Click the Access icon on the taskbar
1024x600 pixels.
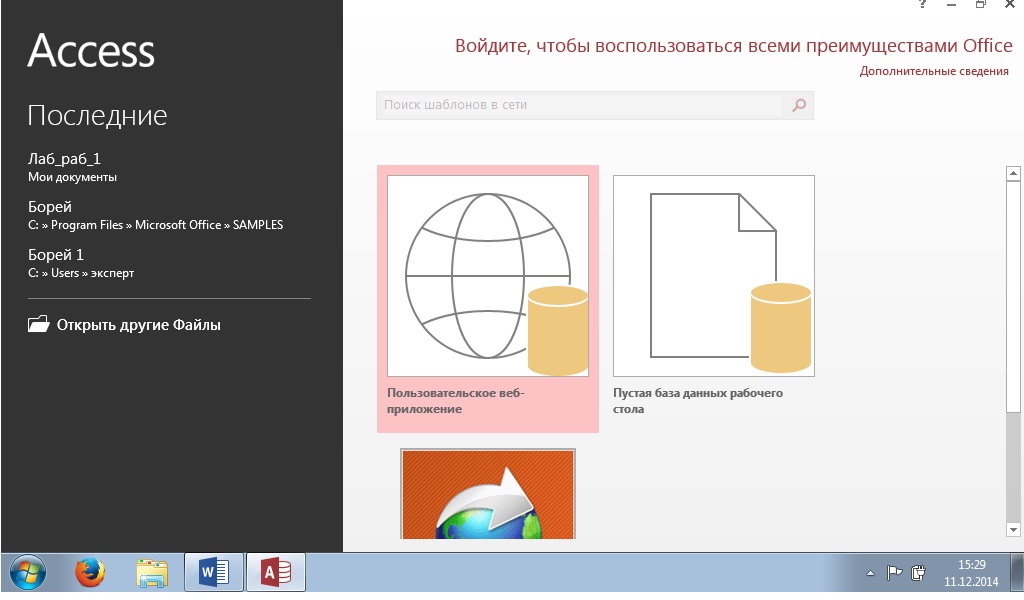coord(276,573)
